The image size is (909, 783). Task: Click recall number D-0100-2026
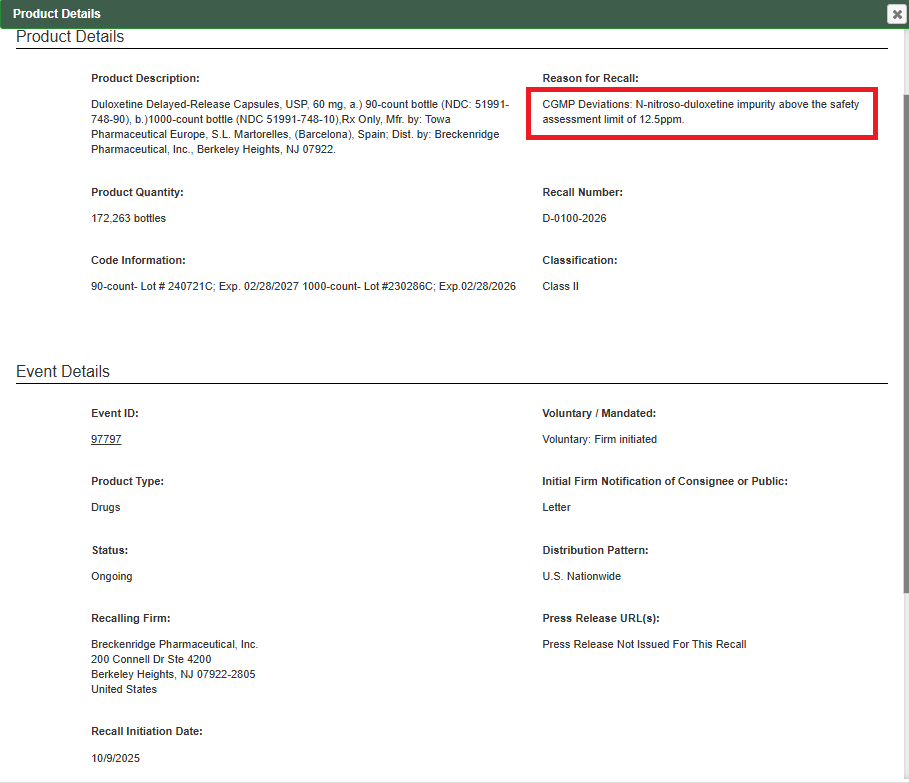pyautogui.click(x=574, y=218)
